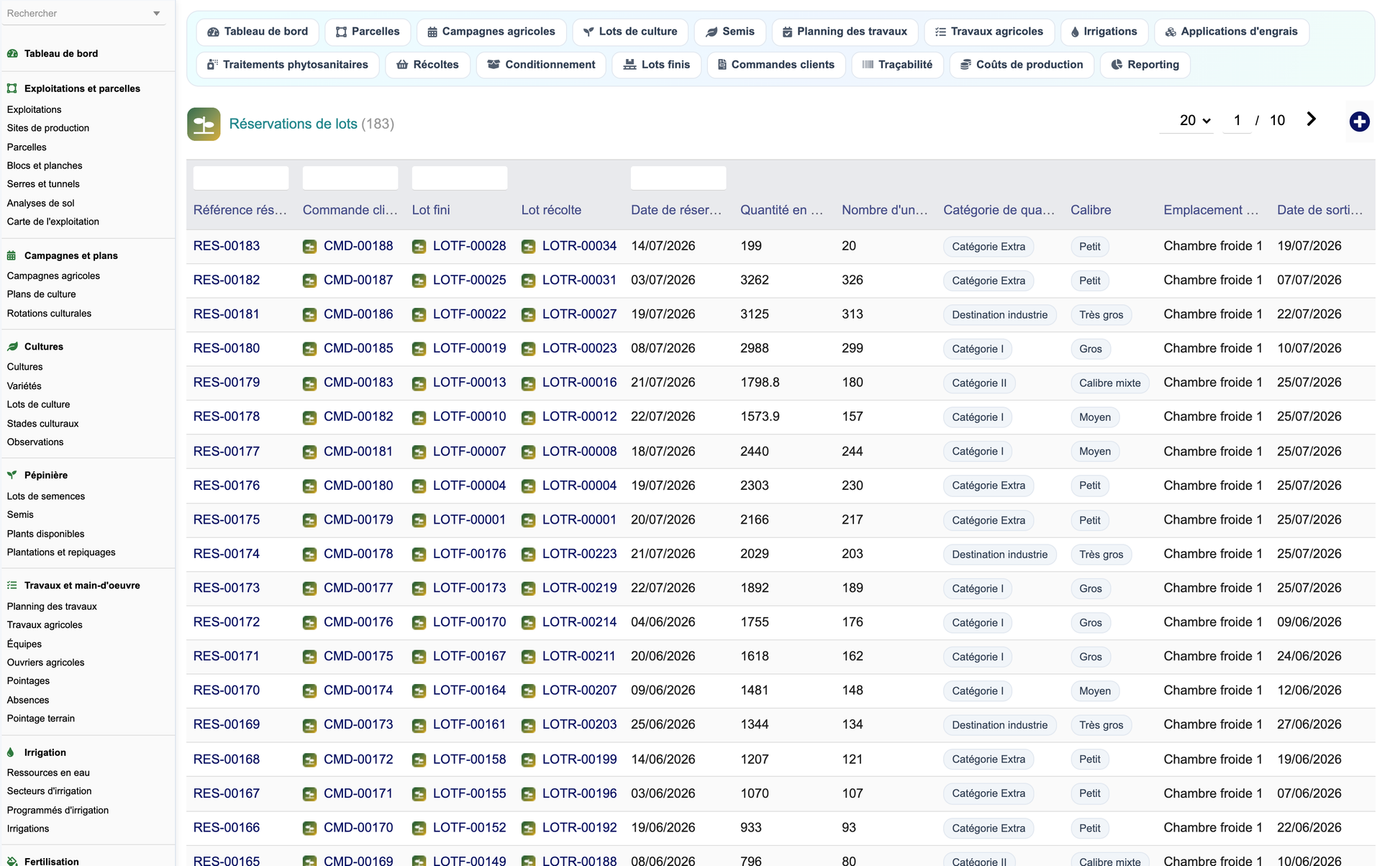Sort by Calibre column header
This screenshot has width=1400, height=866.
coord(1091,210)
